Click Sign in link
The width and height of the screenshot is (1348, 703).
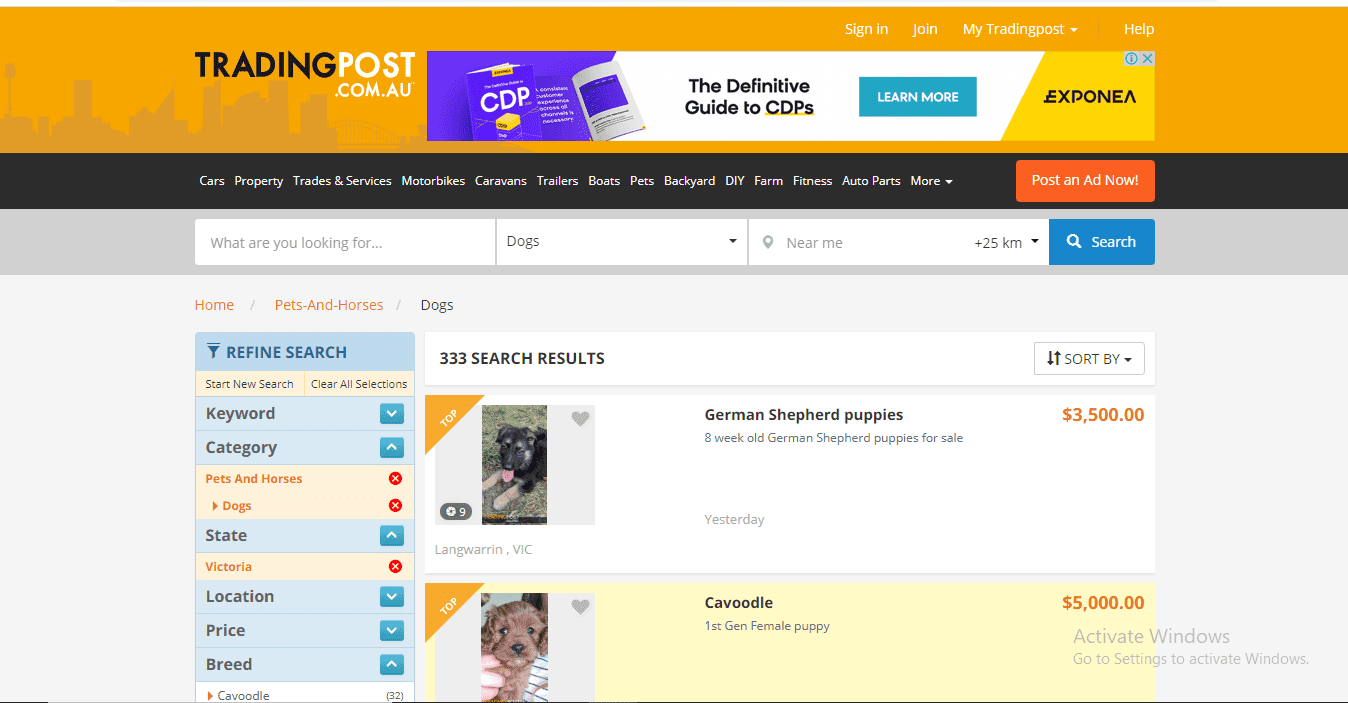pos(866,29)
